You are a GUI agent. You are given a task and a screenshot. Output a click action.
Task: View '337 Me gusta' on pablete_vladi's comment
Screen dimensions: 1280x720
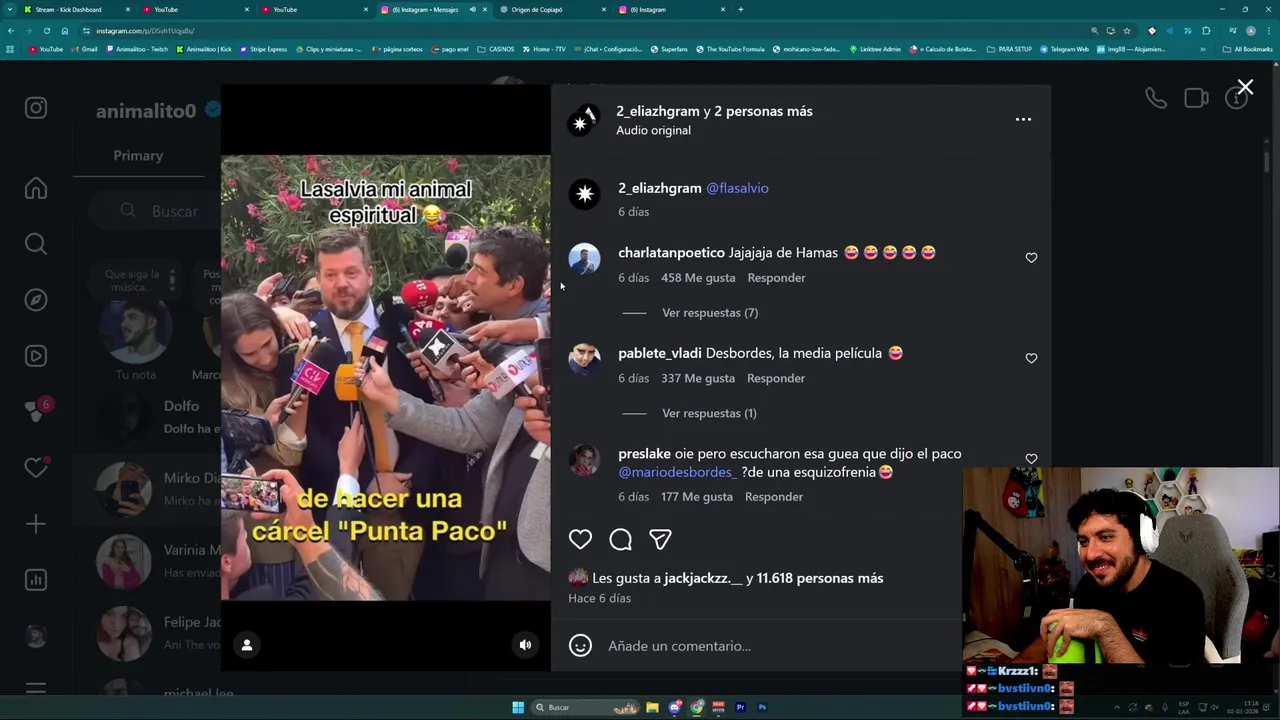point(698,378)
